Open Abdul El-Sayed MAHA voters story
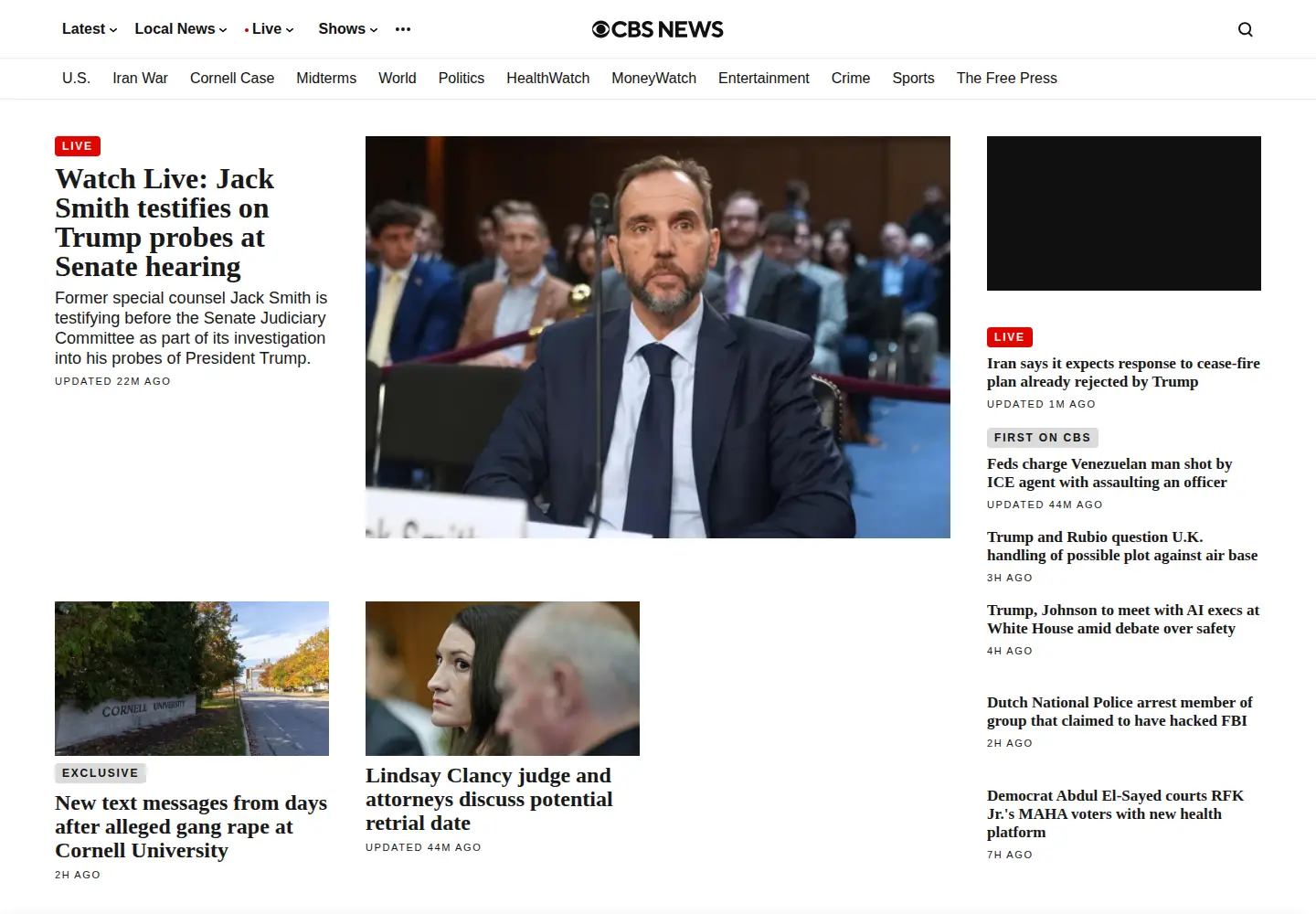Screen dimensions: 1316x914 (1115, 813)
